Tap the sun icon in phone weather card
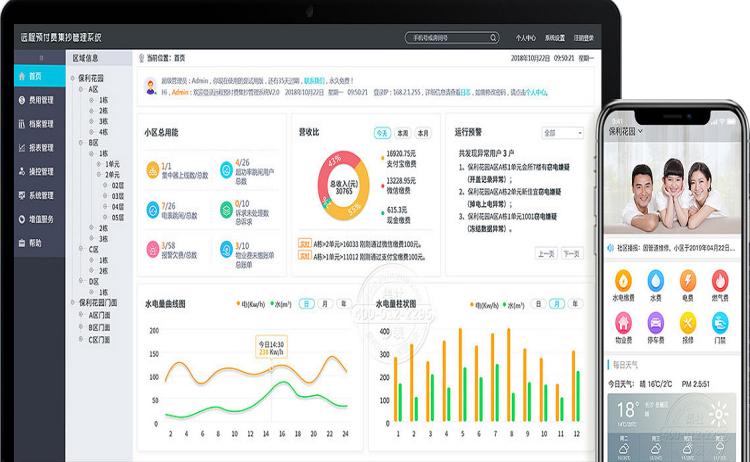 718,414
